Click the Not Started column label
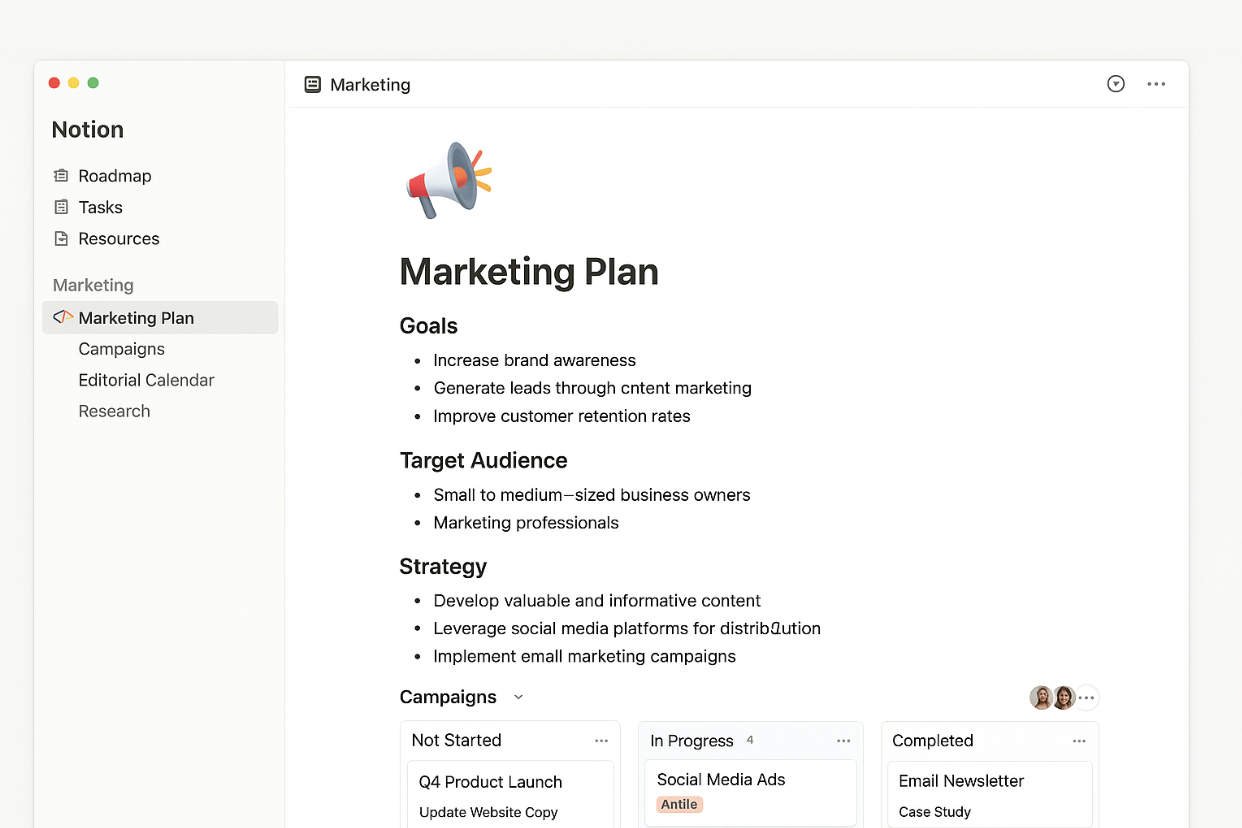 pos(456,740)
